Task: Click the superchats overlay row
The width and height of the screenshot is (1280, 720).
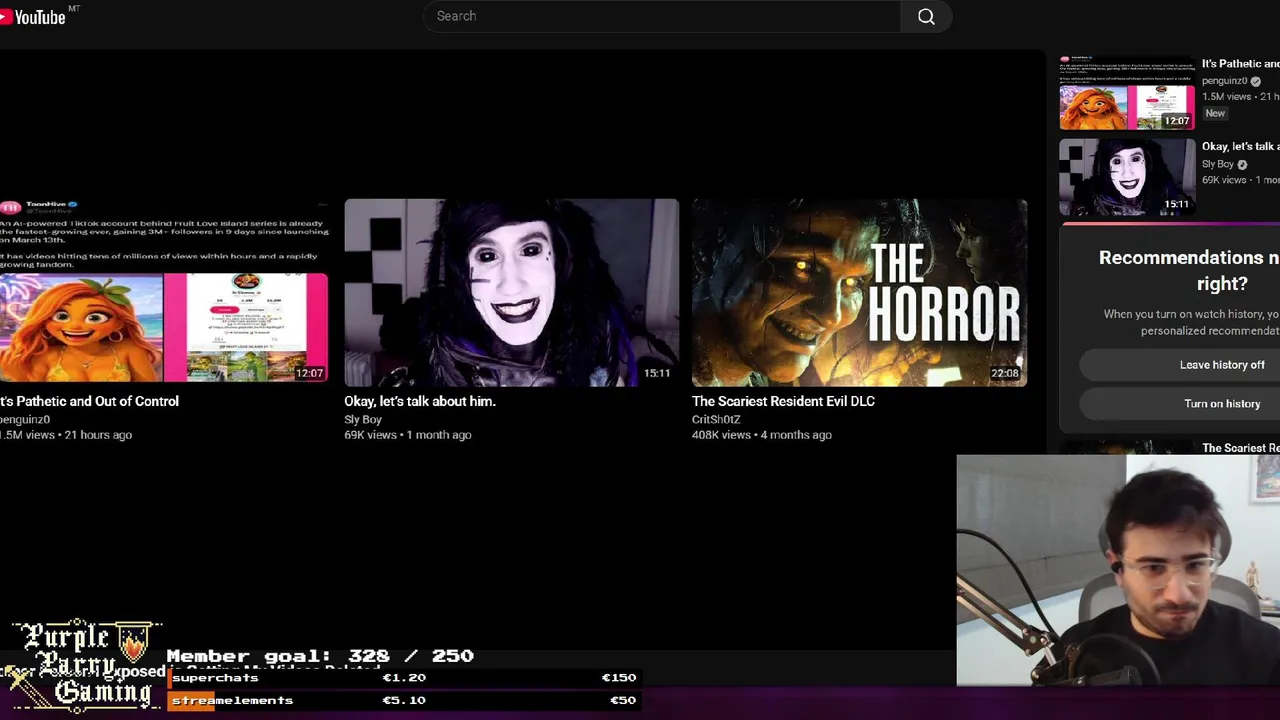Action: tap(403, 678)
